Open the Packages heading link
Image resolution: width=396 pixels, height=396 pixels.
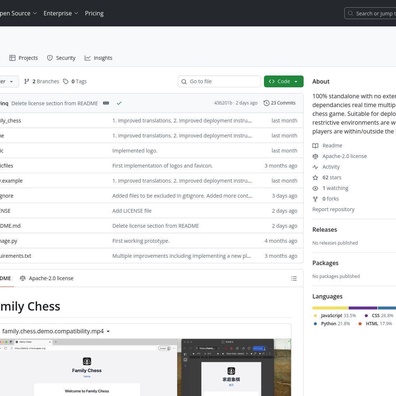click(325, 263)
